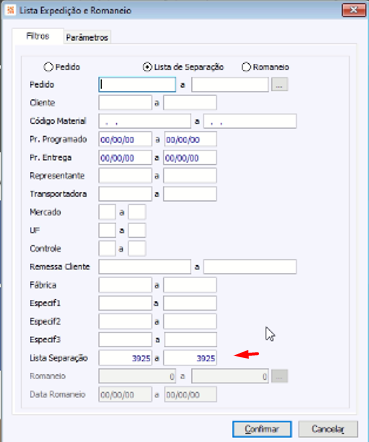Focus the Fábrica end field
Viewport: 369px width, 442px height.
[190, 285]
